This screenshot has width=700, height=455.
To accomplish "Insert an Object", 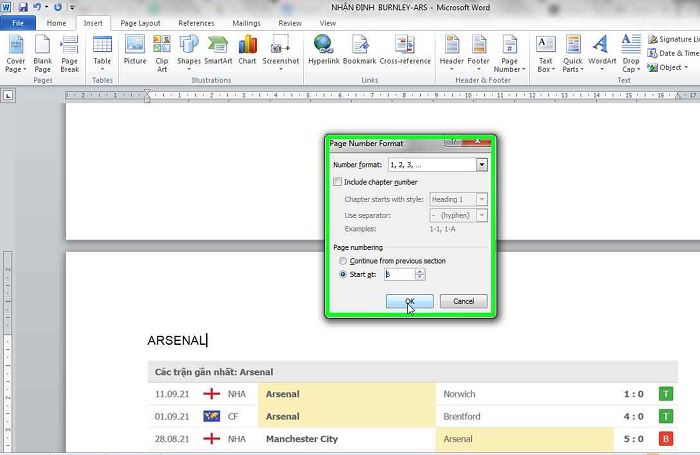I will (x=667, y=67).
